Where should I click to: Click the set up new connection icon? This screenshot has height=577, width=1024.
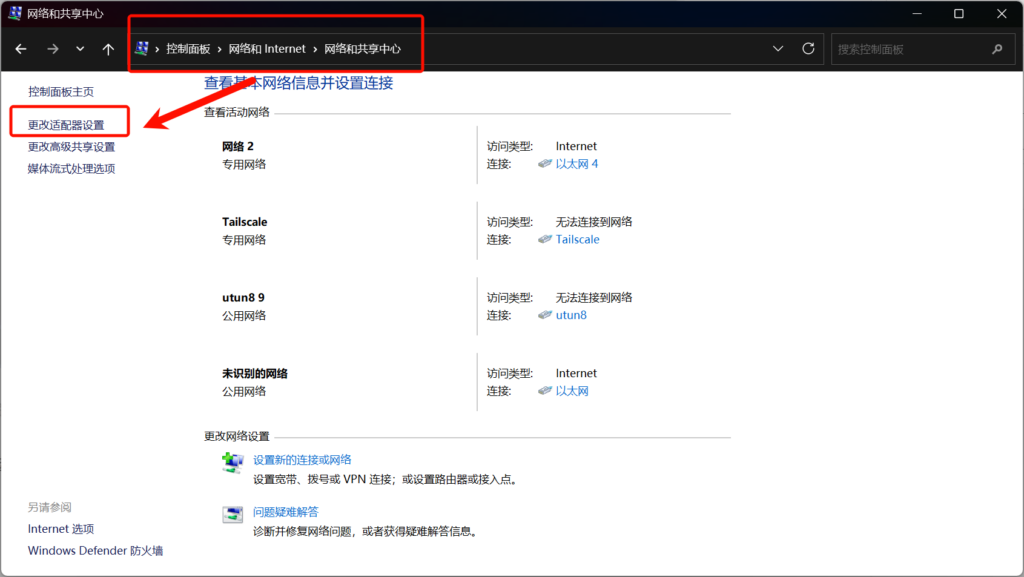(232, 463)
